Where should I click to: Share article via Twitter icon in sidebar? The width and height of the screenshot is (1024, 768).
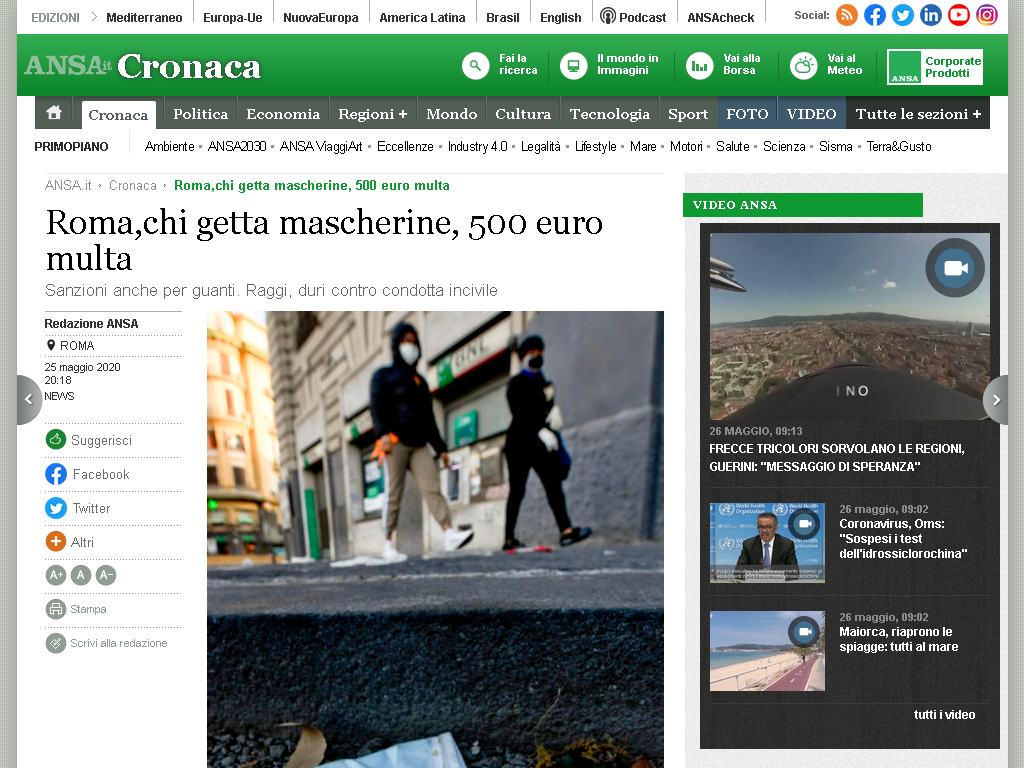pyautogui.click(x=56, y=507)
